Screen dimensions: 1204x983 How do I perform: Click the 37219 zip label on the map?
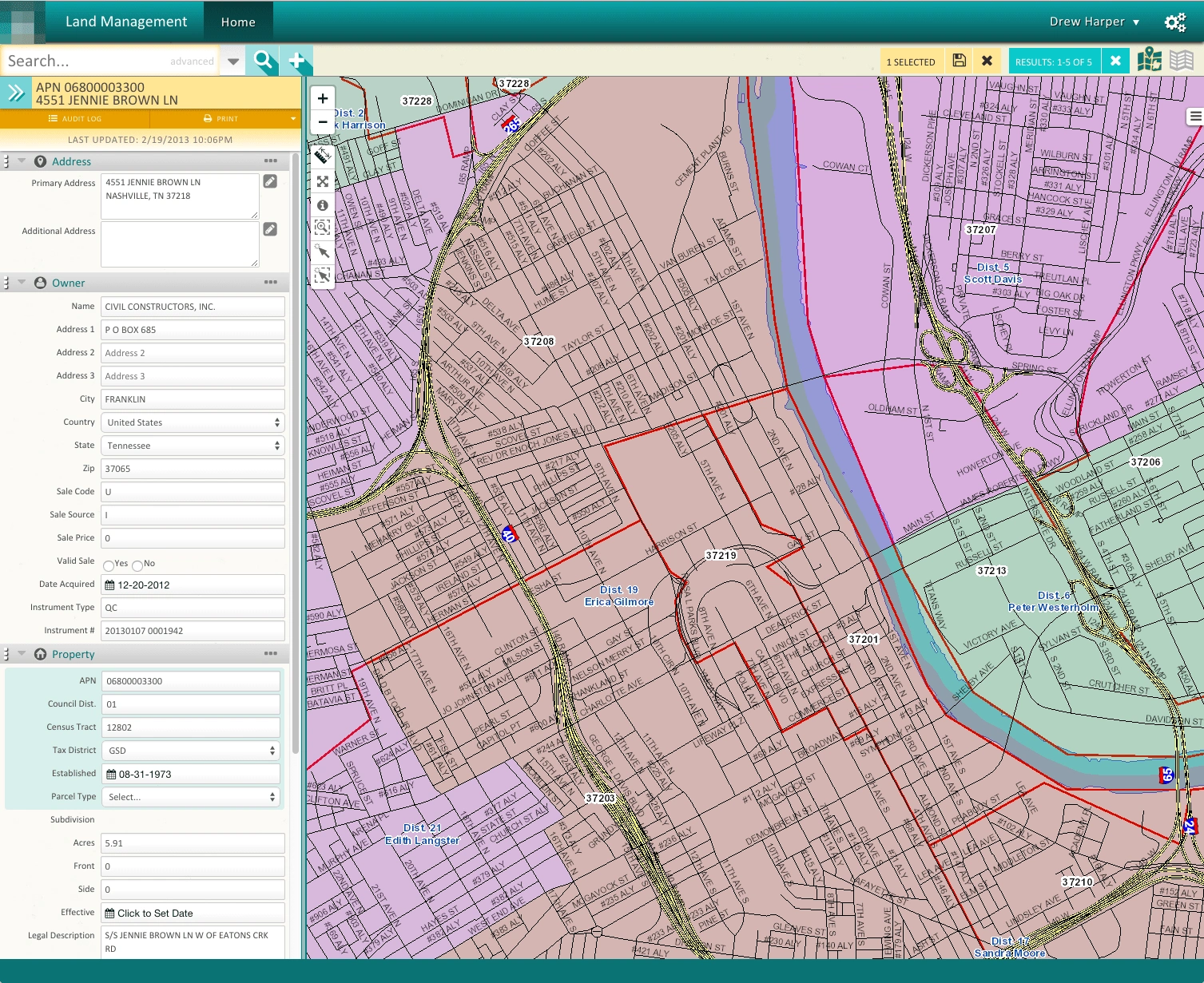click(721, 555)
